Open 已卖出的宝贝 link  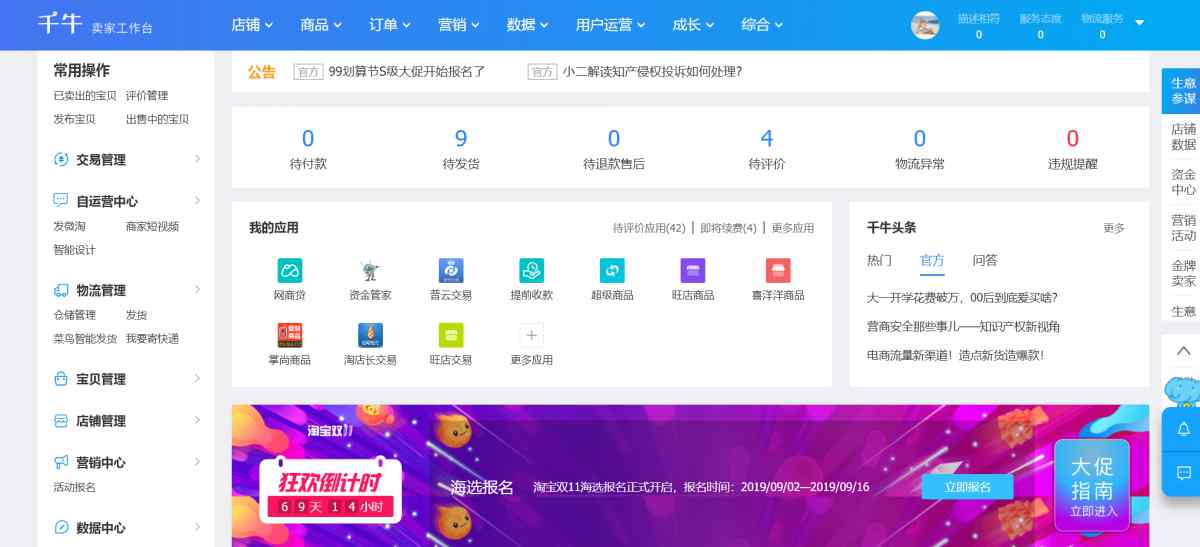85,96
